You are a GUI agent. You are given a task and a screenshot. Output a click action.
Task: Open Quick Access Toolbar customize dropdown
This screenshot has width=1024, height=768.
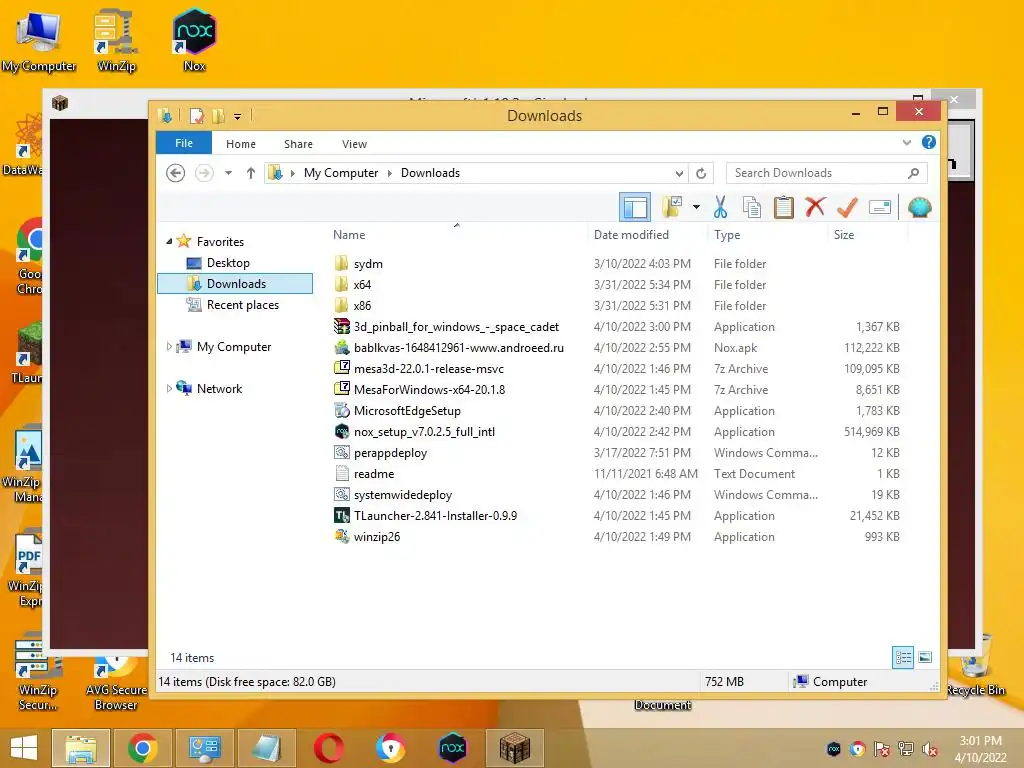tap(237, 116)
